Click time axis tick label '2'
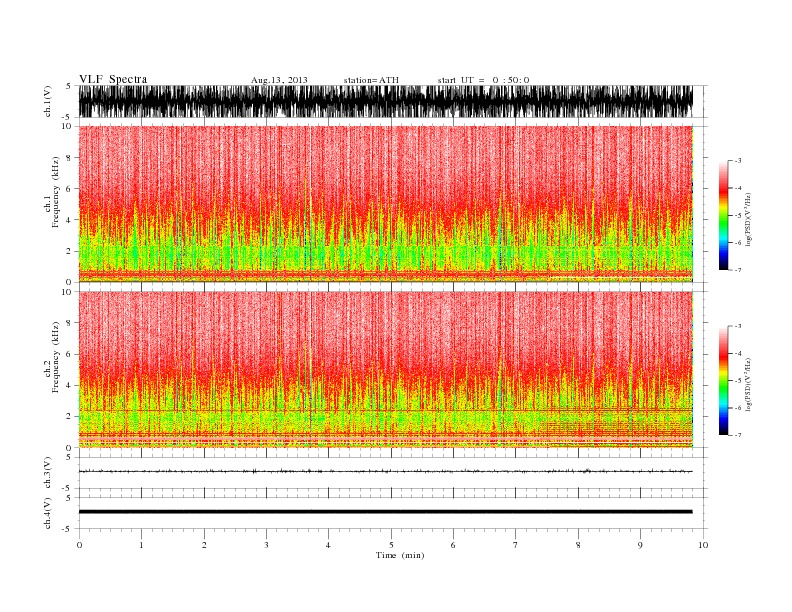Screen dimensions: 792x612 (x=204, y=545)
